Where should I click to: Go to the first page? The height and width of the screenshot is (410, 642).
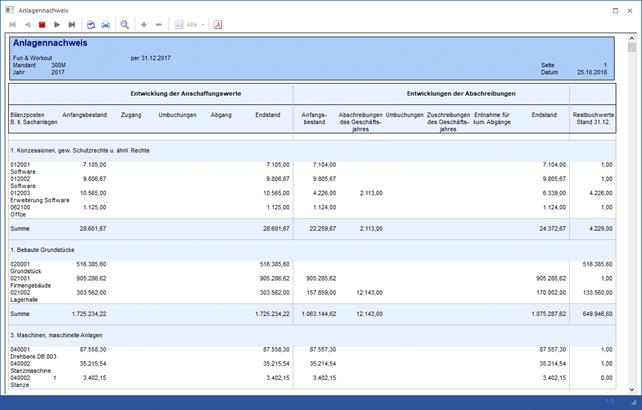[13, 24]
